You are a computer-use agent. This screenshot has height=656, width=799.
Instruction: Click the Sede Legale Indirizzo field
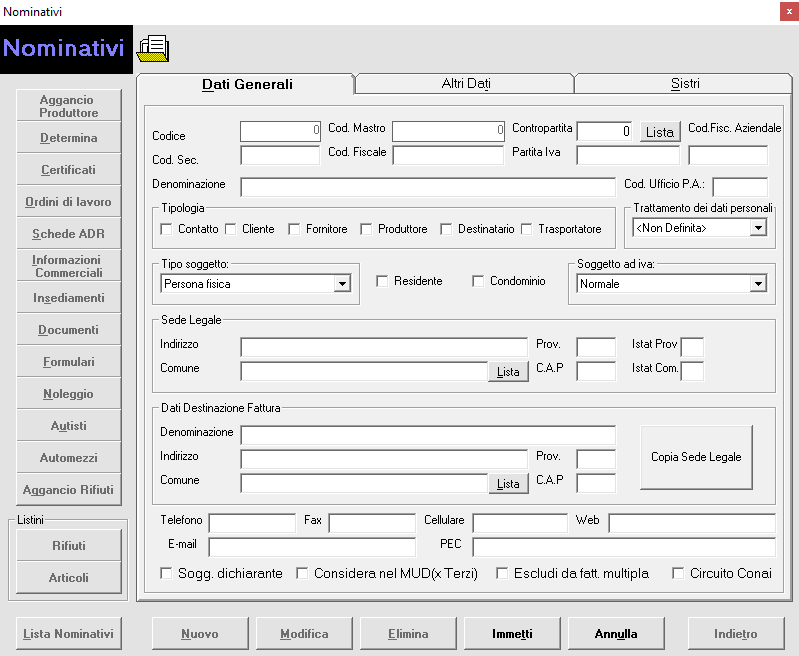(x=384, y=347)
